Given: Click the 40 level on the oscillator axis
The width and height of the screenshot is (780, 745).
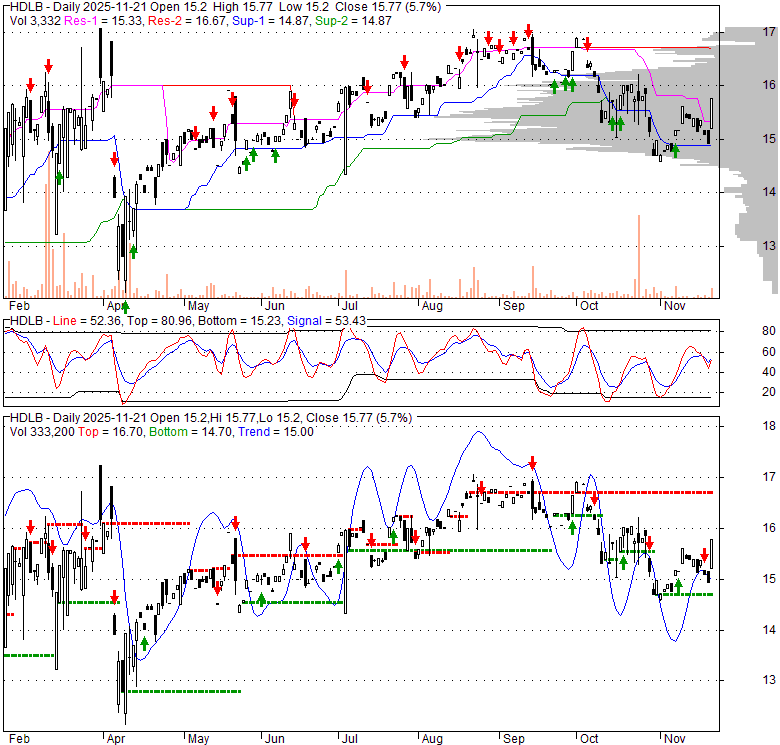Looking at the screenshot, I should coord(769,372).
